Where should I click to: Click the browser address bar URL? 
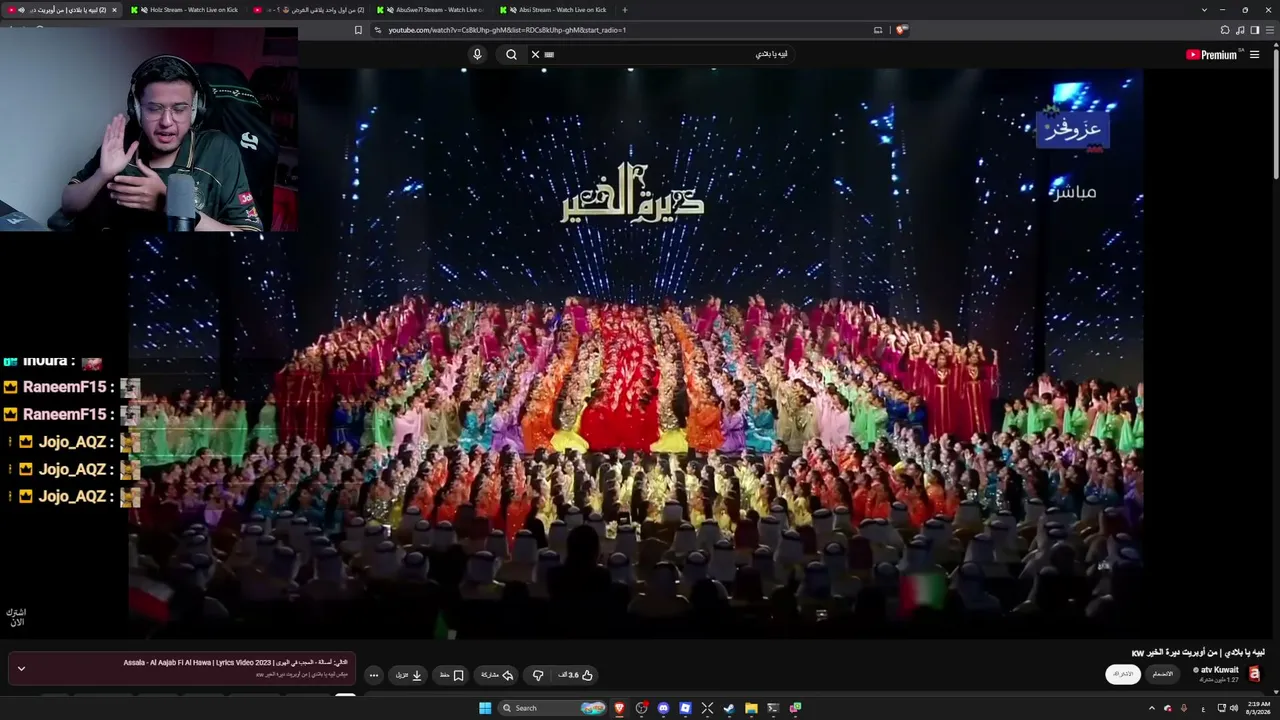coord(507,30)
